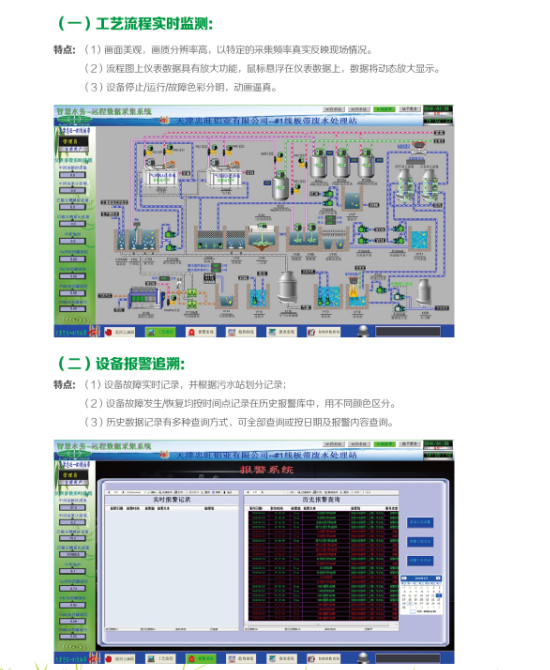Open 工艺流程 from the alarm screen's bottom bar
550x670 pixels.
tap(160, 658)
